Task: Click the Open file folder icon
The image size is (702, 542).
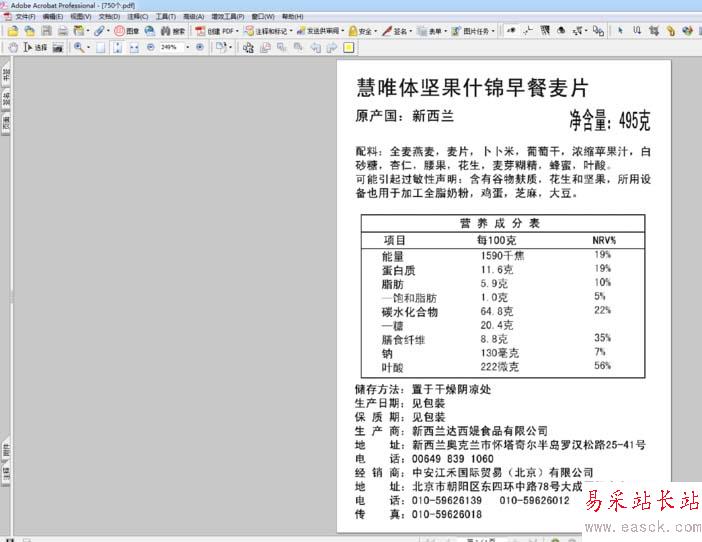Action: point(13,31)
